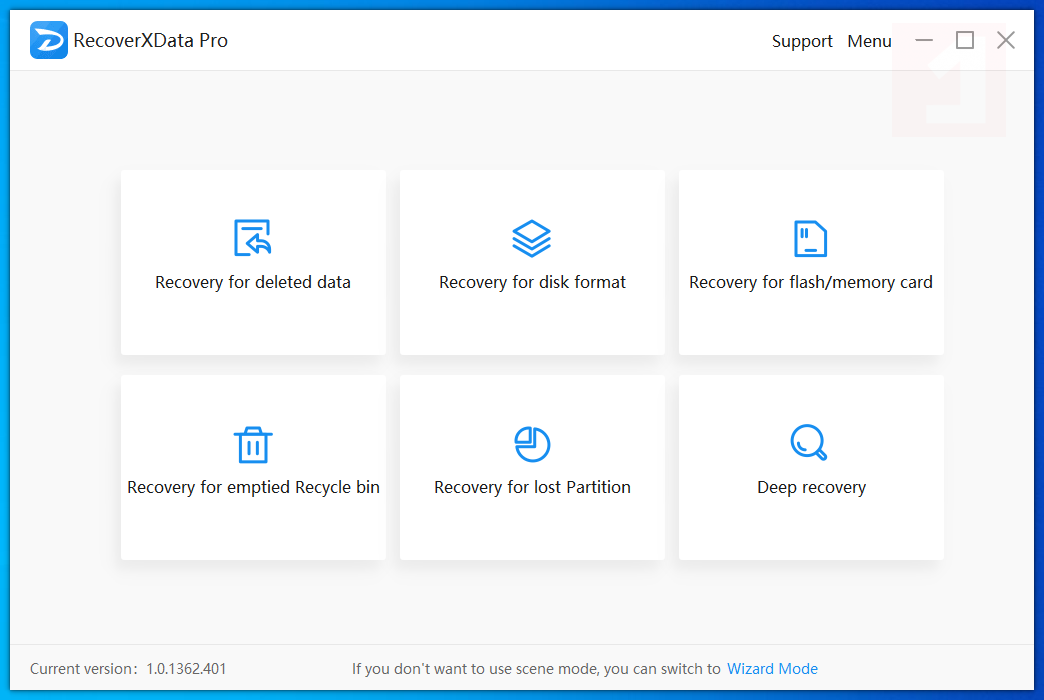Launch Recovery for lost Partition label
The image size is (1044, 700).
pos(532,488)
